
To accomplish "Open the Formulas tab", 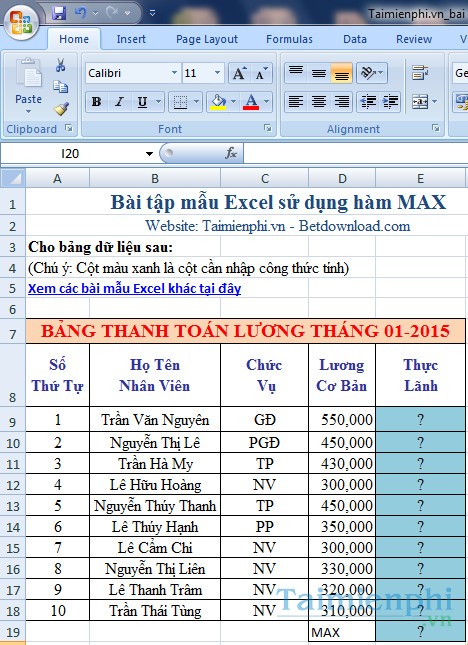I will [x=290, y=39].
